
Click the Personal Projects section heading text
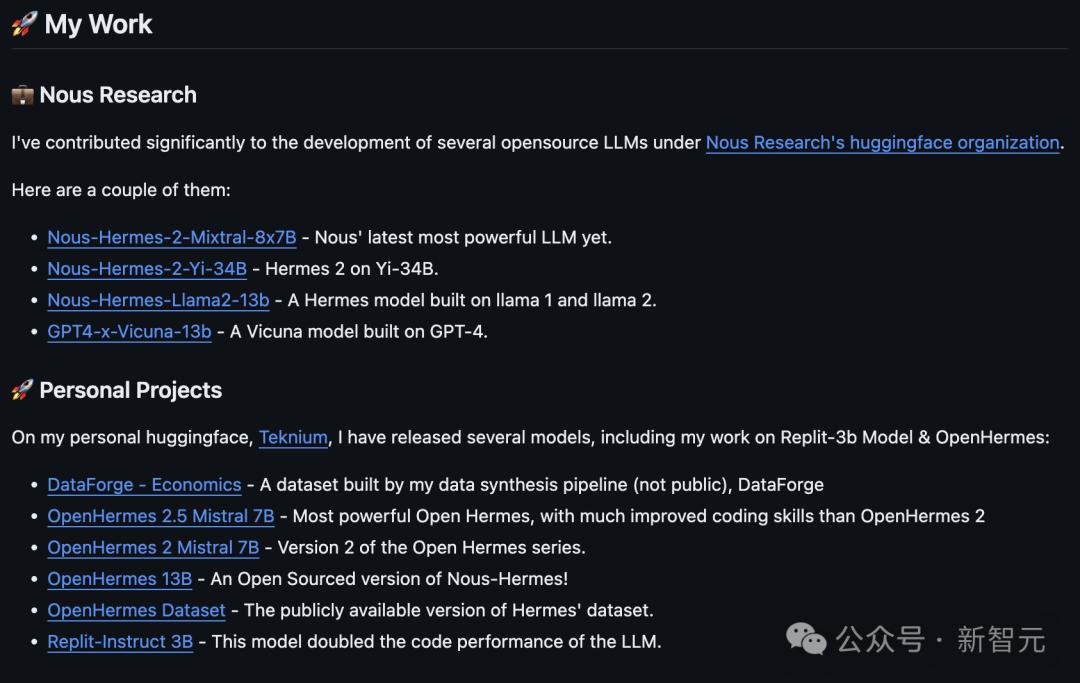(130, 390)
